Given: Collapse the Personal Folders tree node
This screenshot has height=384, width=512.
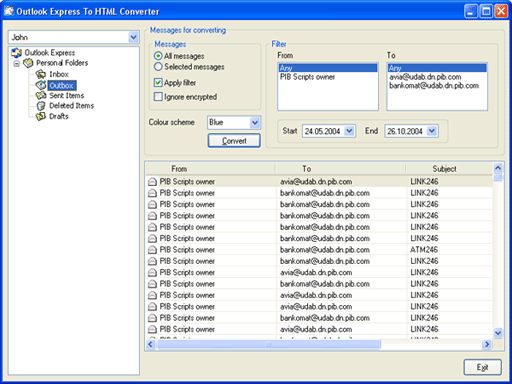Looking at the screenshot, I should (x=16, y=63).
